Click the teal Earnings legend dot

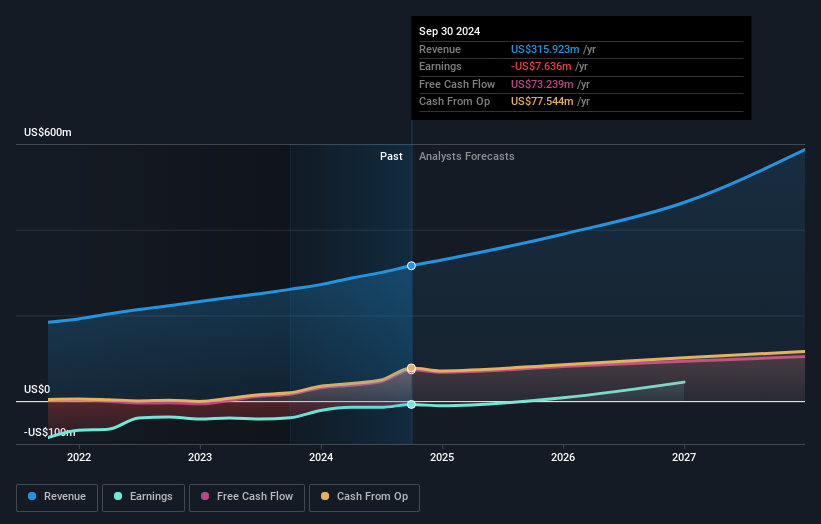[x=118, y=496]
